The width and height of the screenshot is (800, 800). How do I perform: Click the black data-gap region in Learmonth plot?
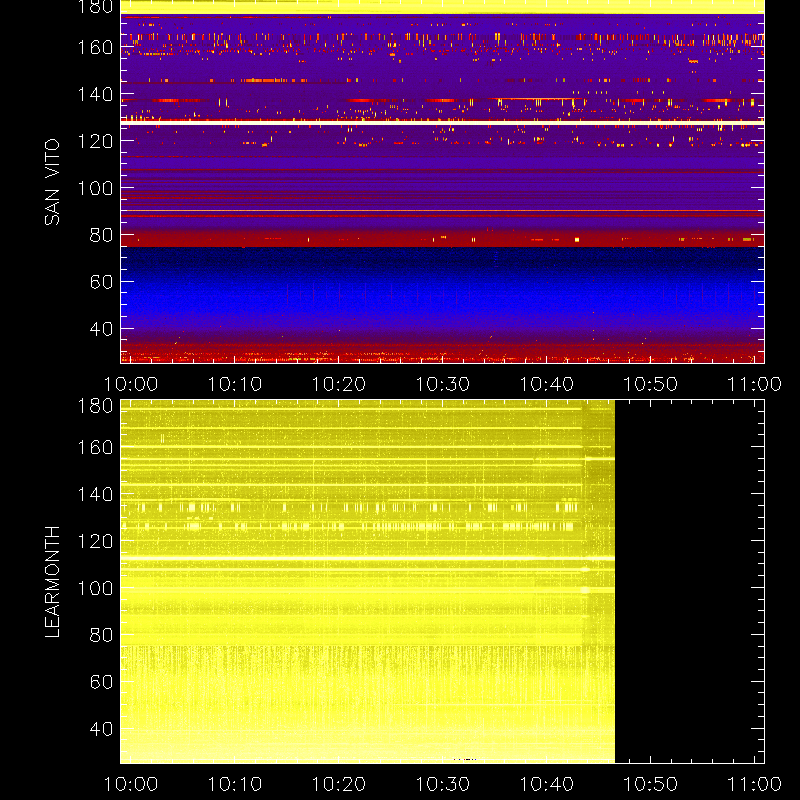689,582
